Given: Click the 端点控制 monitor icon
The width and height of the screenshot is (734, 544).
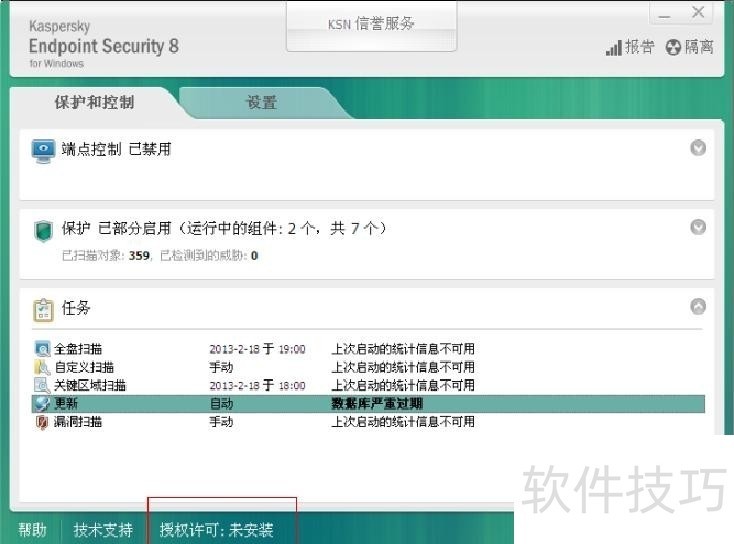Looking at the screenshot, I should [44, 150].
